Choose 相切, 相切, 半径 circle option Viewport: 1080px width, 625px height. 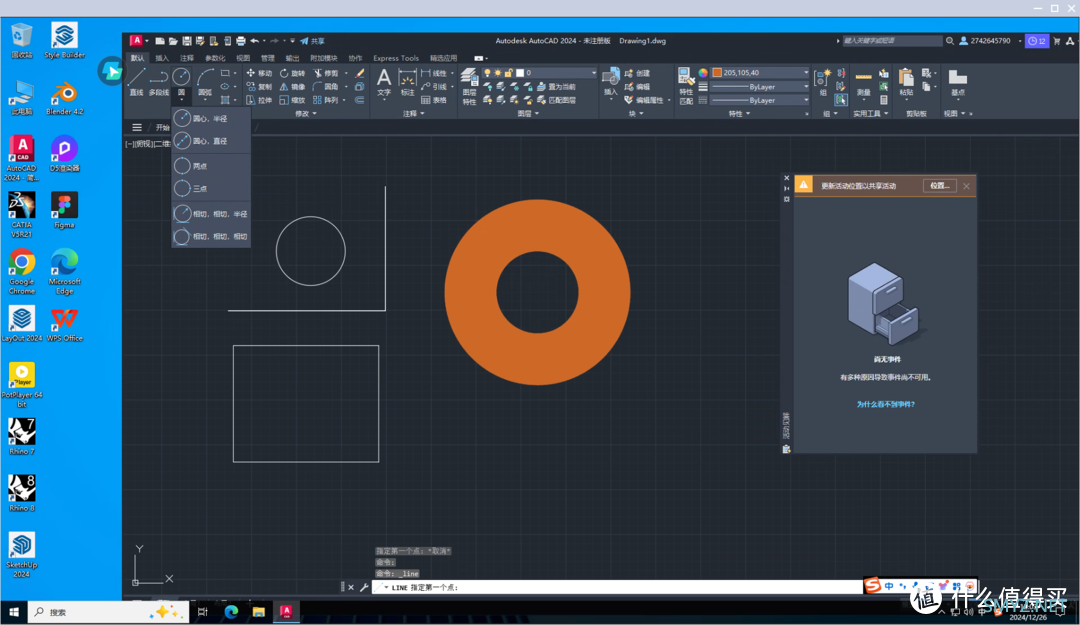click(x=211, y=214)
